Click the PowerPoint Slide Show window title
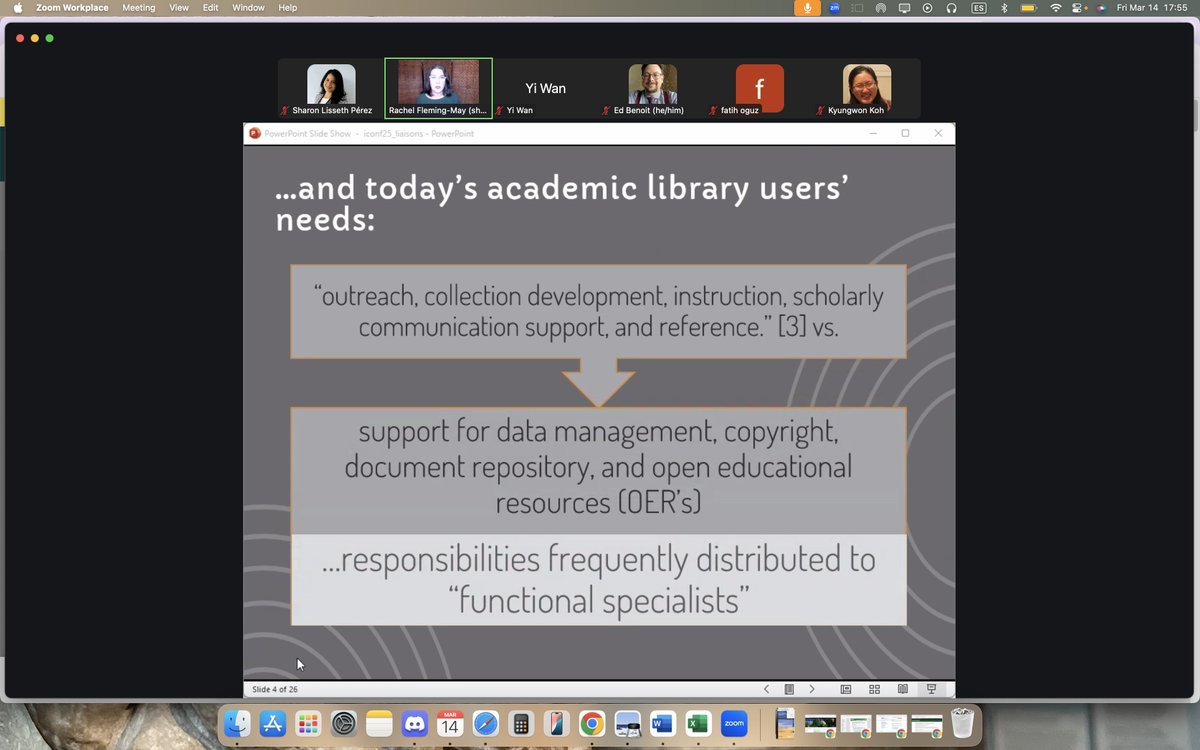The height and width of the screenshot is (750, 1200). pyautogui.click(x=369, y=133)
